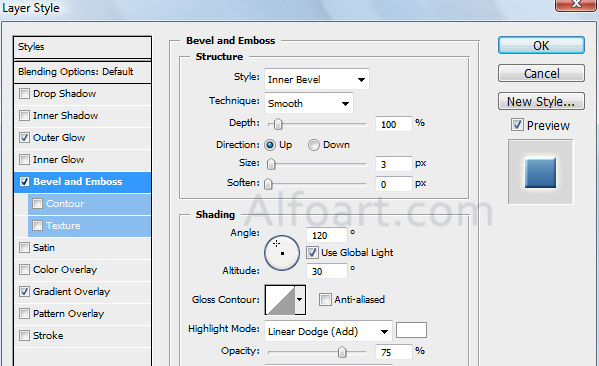Click the highlight Opacity slider handle
The width and height of the screenshot is (599, 366).
[x=342, y=352]
